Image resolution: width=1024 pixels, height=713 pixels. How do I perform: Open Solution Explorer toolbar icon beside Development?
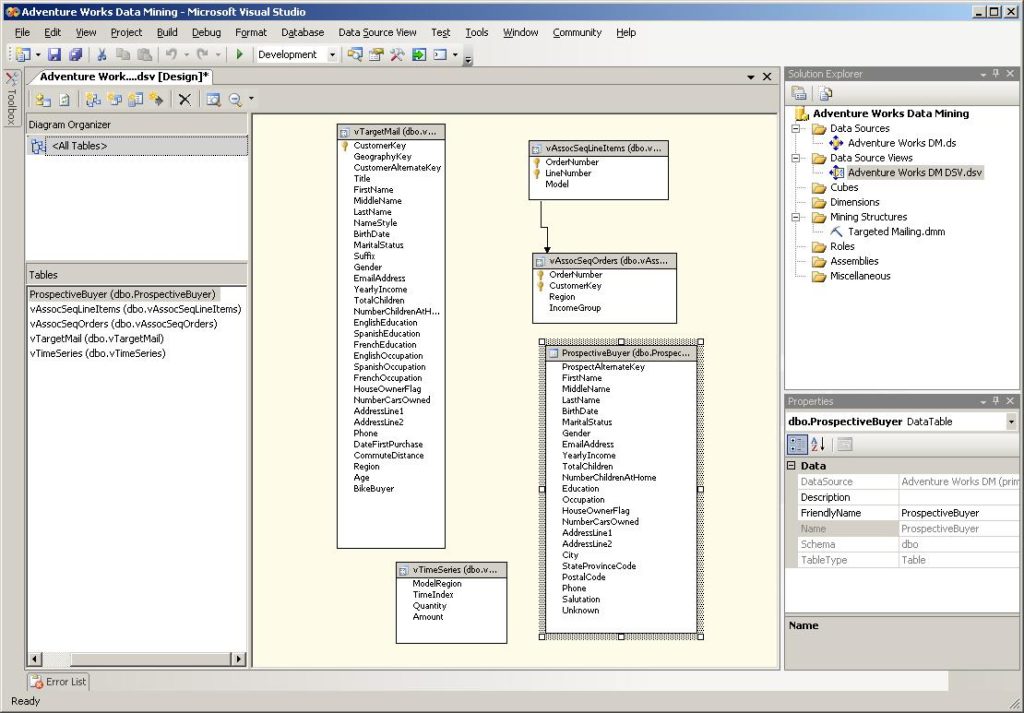(355, 55)
